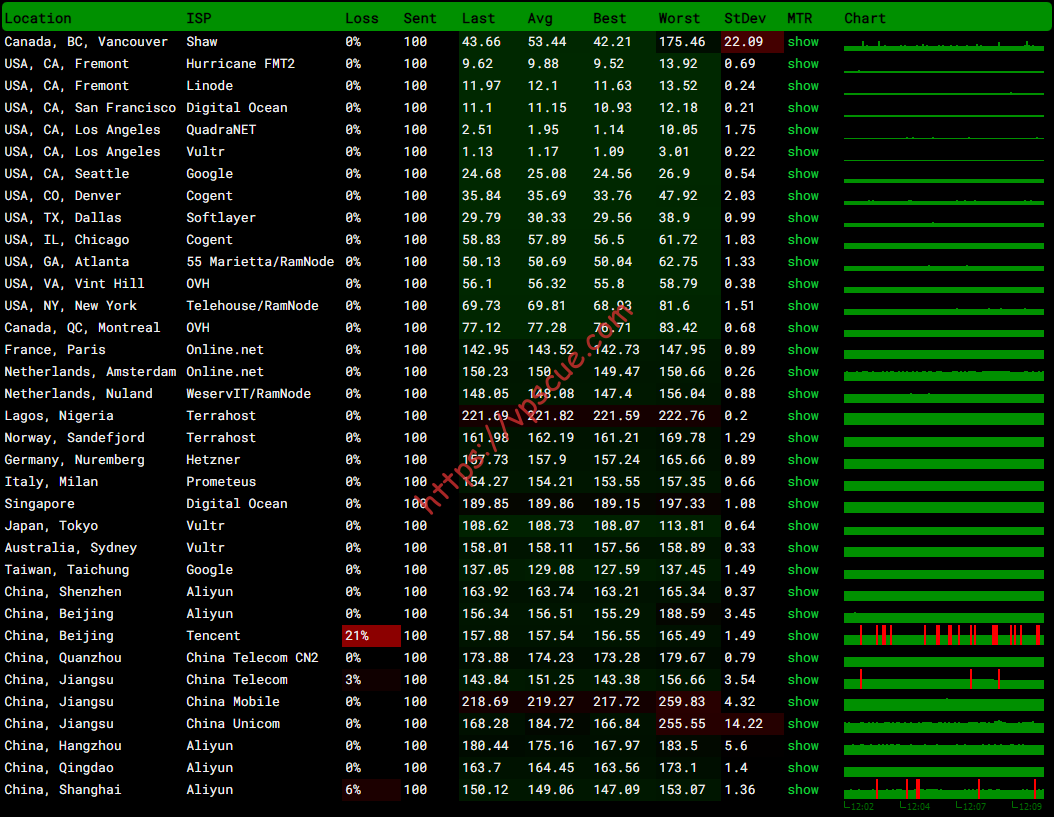
Task: Click the "Netherlands, Amsterdam" location cell
Action: point(90,372)
